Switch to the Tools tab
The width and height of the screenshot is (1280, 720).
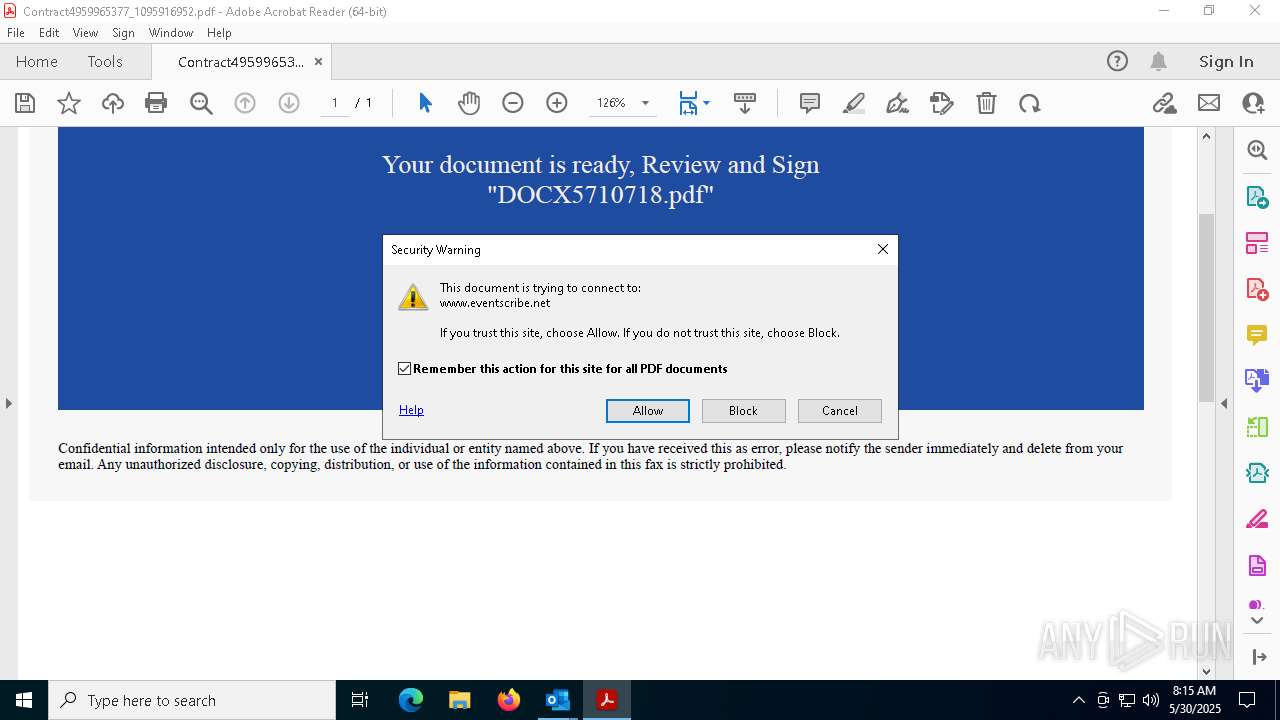105,61
